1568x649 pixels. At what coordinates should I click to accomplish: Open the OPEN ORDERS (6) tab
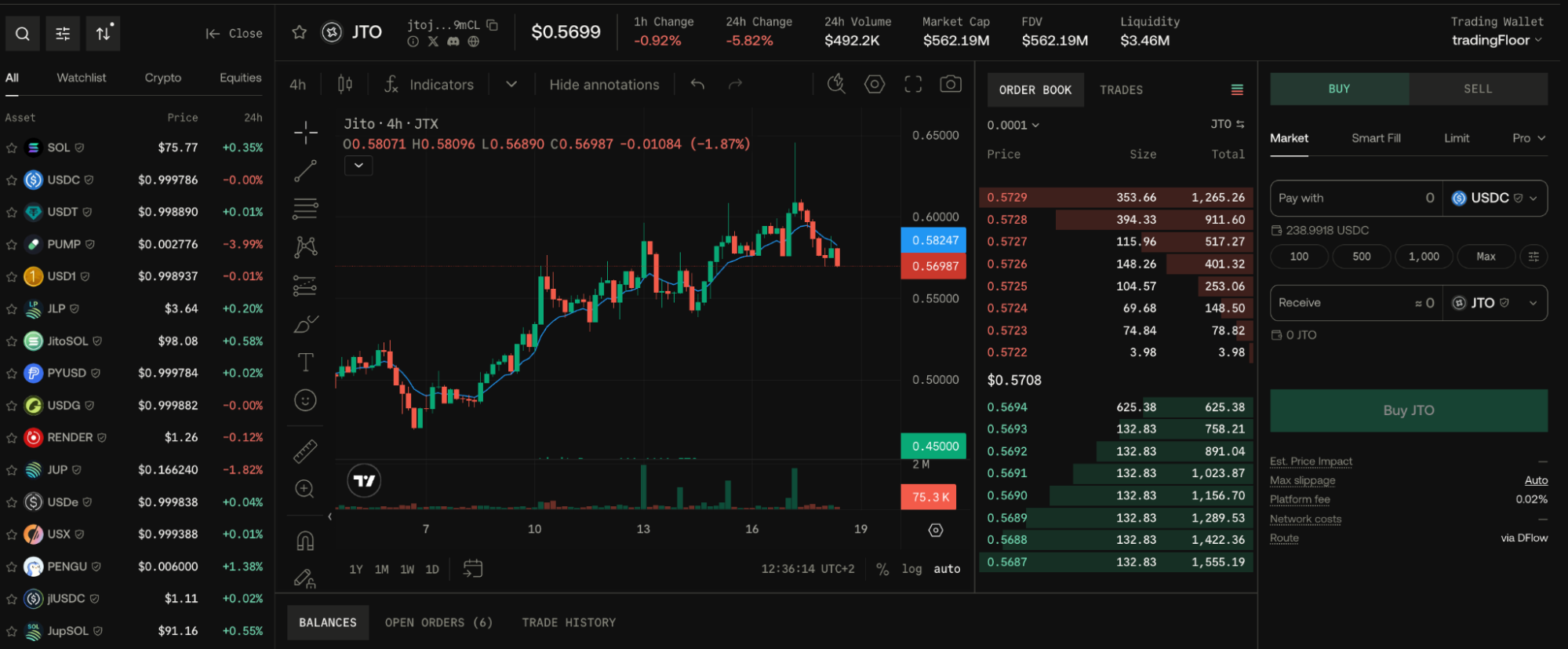click(438, 622)
